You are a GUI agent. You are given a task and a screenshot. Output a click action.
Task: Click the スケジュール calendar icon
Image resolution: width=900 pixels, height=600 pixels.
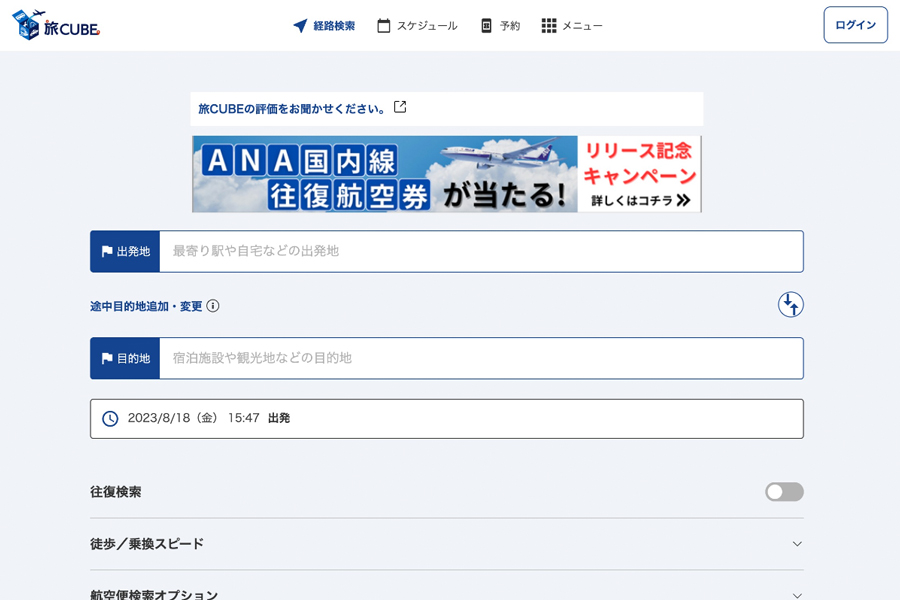click(383, 26)
